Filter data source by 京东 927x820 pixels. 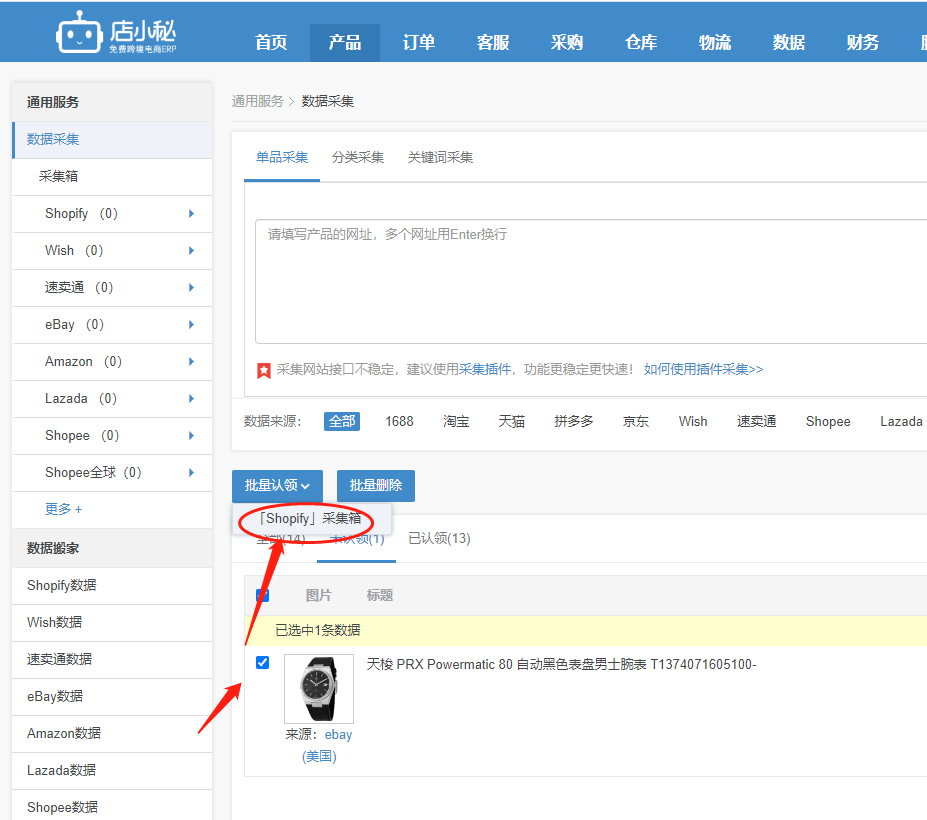tap(636, 422)
